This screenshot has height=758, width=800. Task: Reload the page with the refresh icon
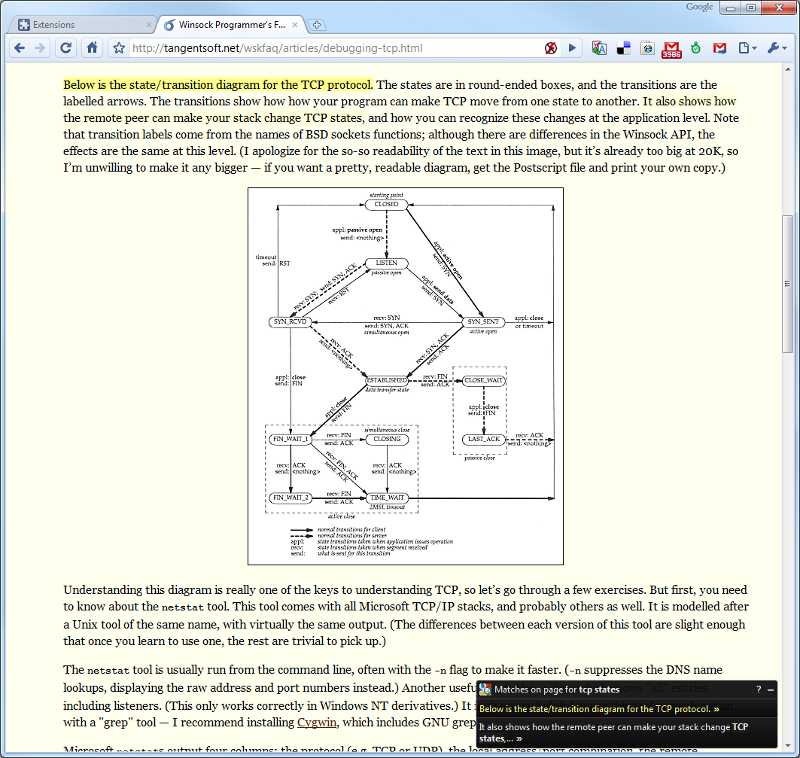(65, 48)
